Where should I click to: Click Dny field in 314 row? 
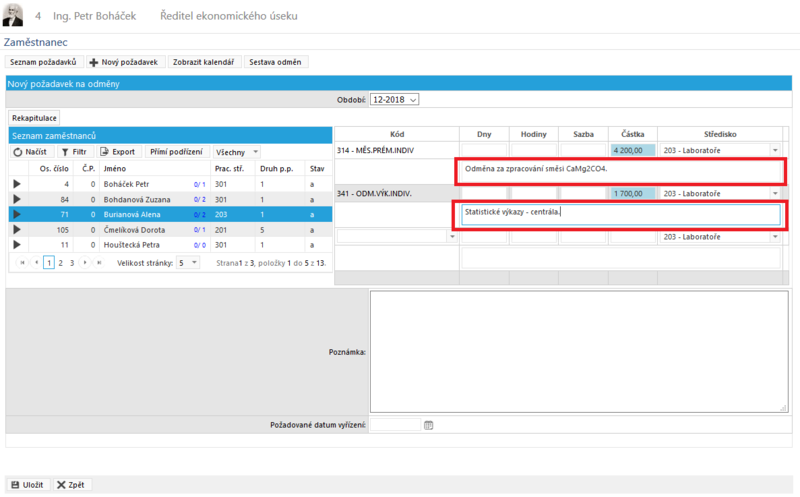[x=484, y=151]
